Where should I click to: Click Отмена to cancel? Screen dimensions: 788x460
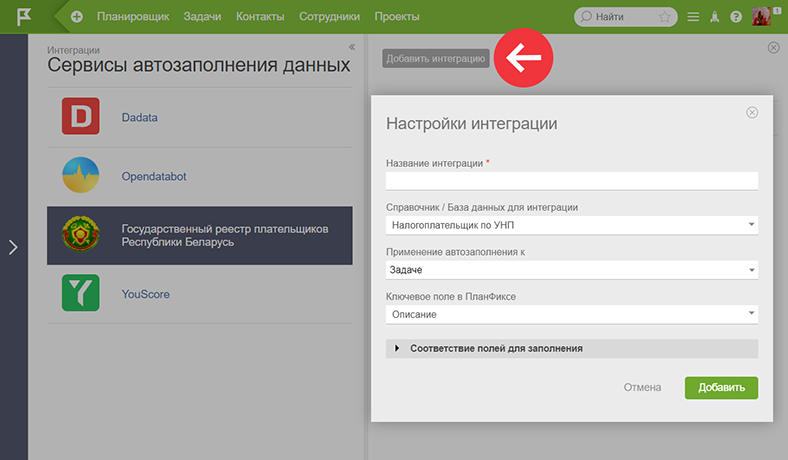point(642,387)
